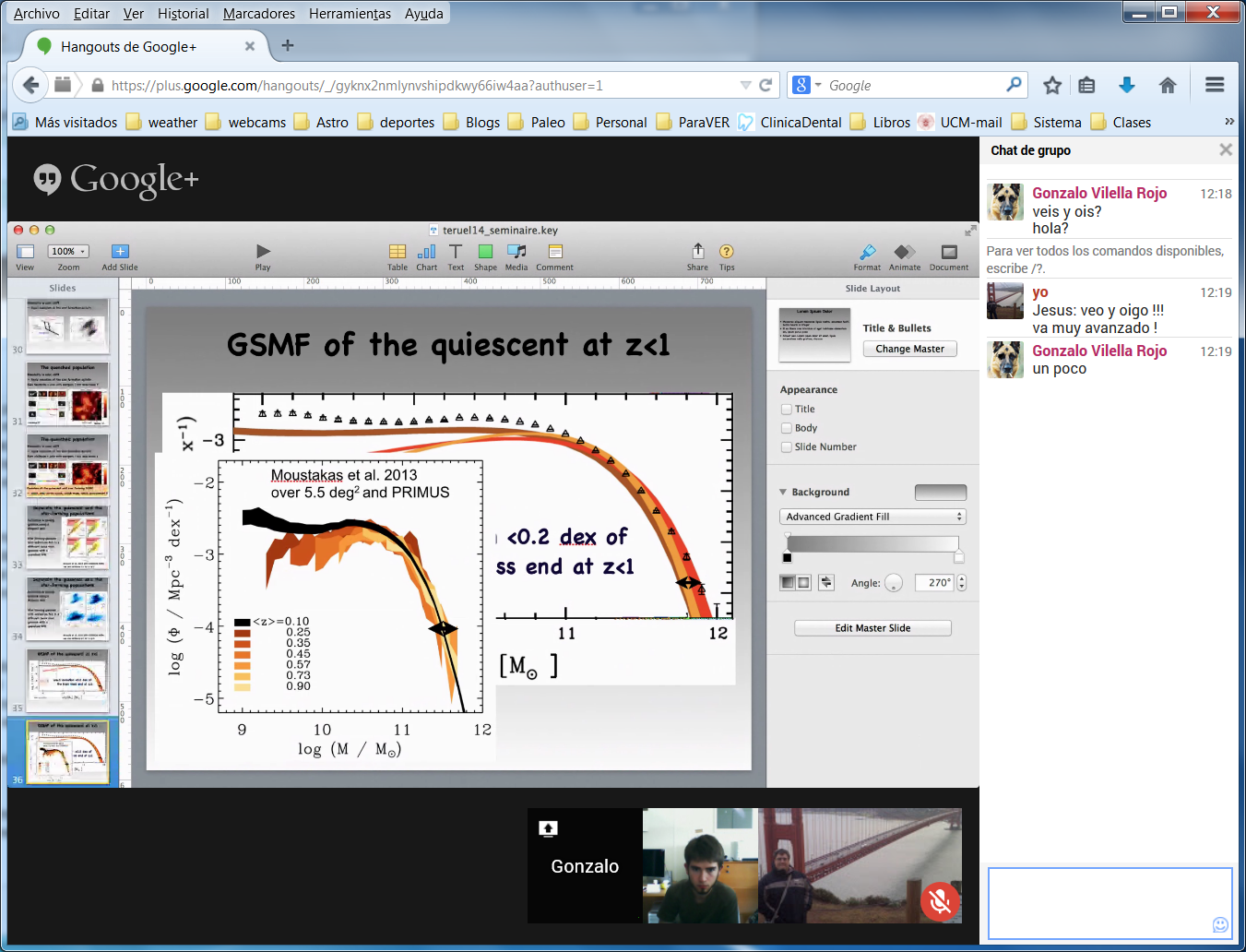Viewport: 1246px width, 952px height.
Task: Open the Herramientas menu
Action: pos(350,14)
